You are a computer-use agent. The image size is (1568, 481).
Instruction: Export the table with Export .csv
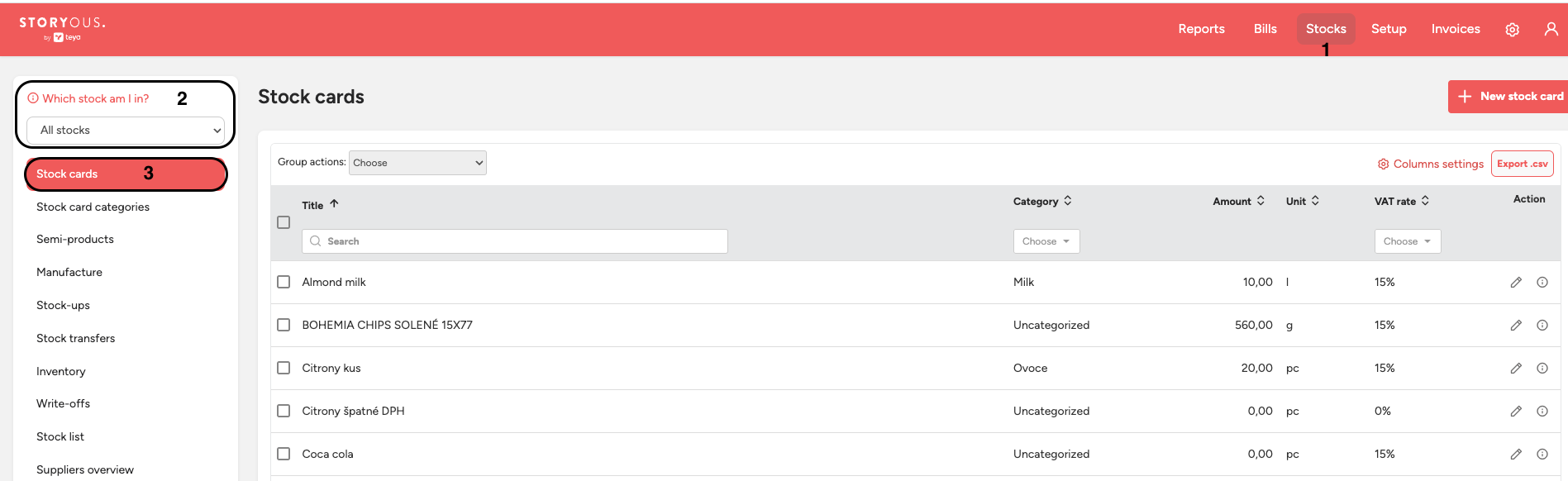point(1522,164)
